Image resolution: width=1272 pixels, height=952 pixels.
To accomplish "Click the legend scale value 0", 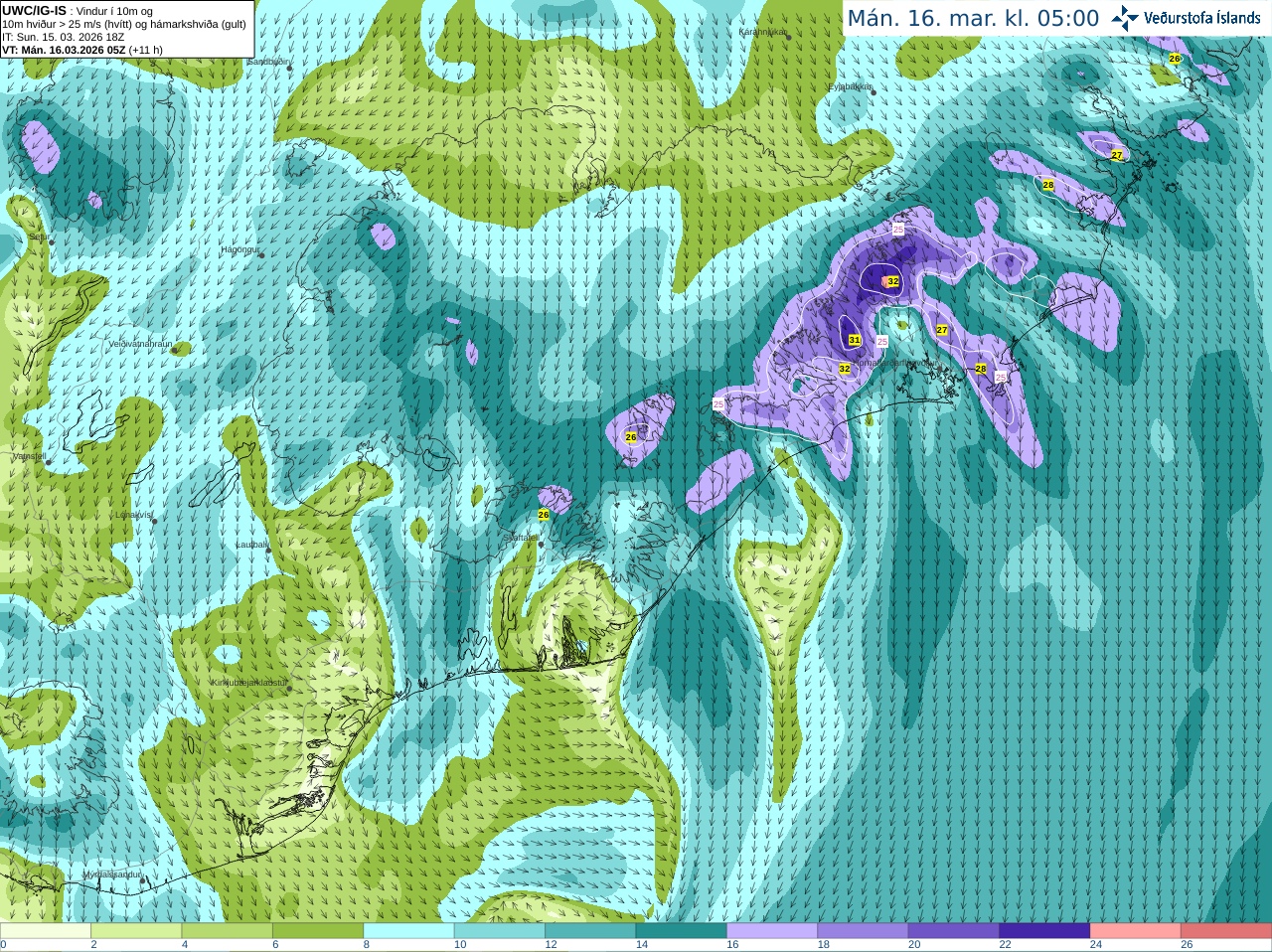I will point(3,945).
